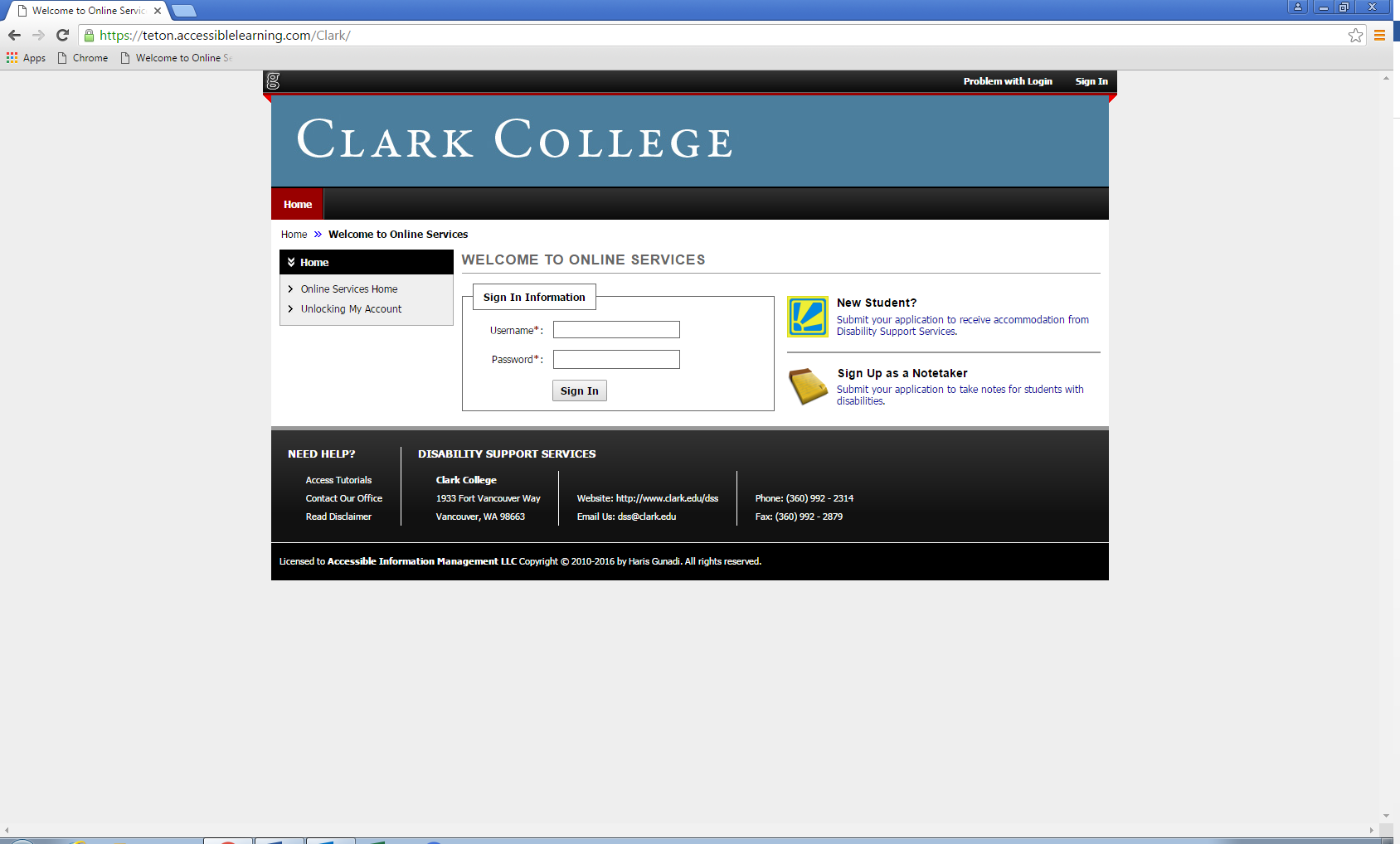This screenshot has height=844, width=1400.
Task: Click the Sign In form button
Action: [x=580, y=390]
